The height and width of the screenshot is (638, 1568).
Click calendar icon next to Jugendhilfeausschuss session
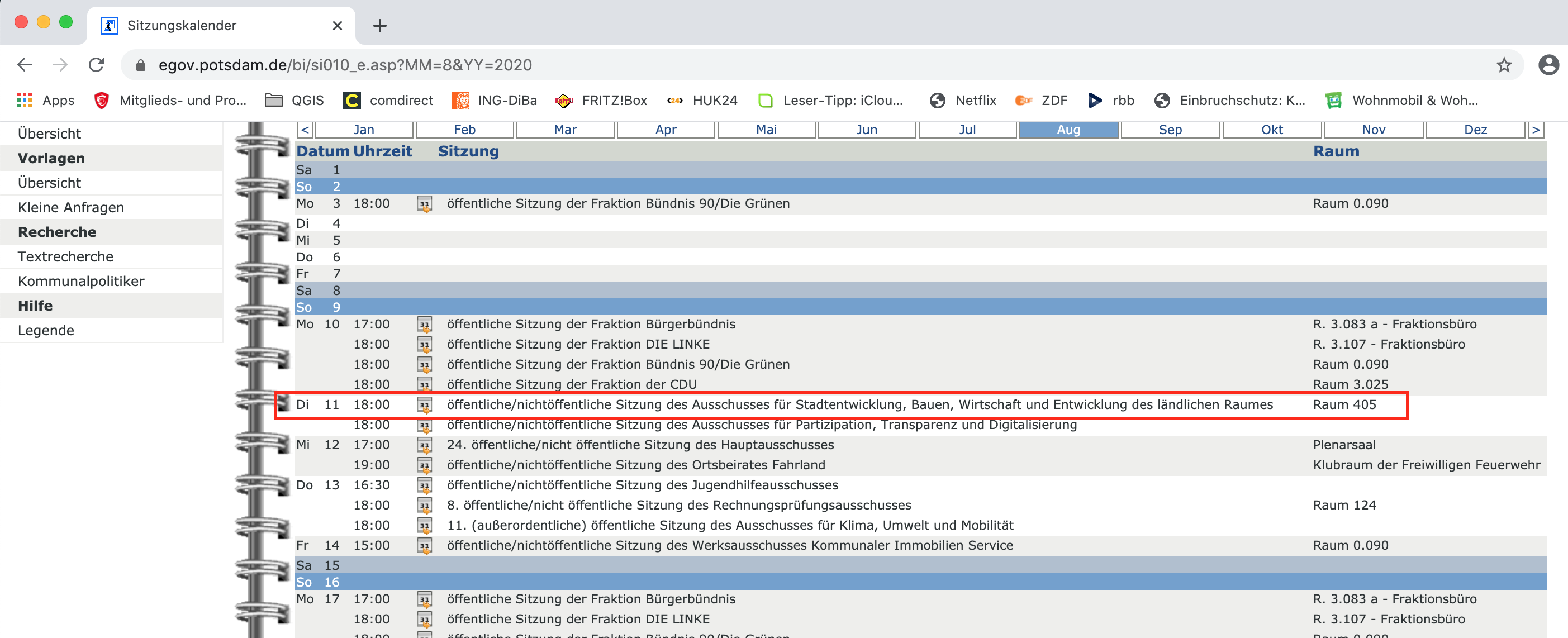(x=424, y=485)
